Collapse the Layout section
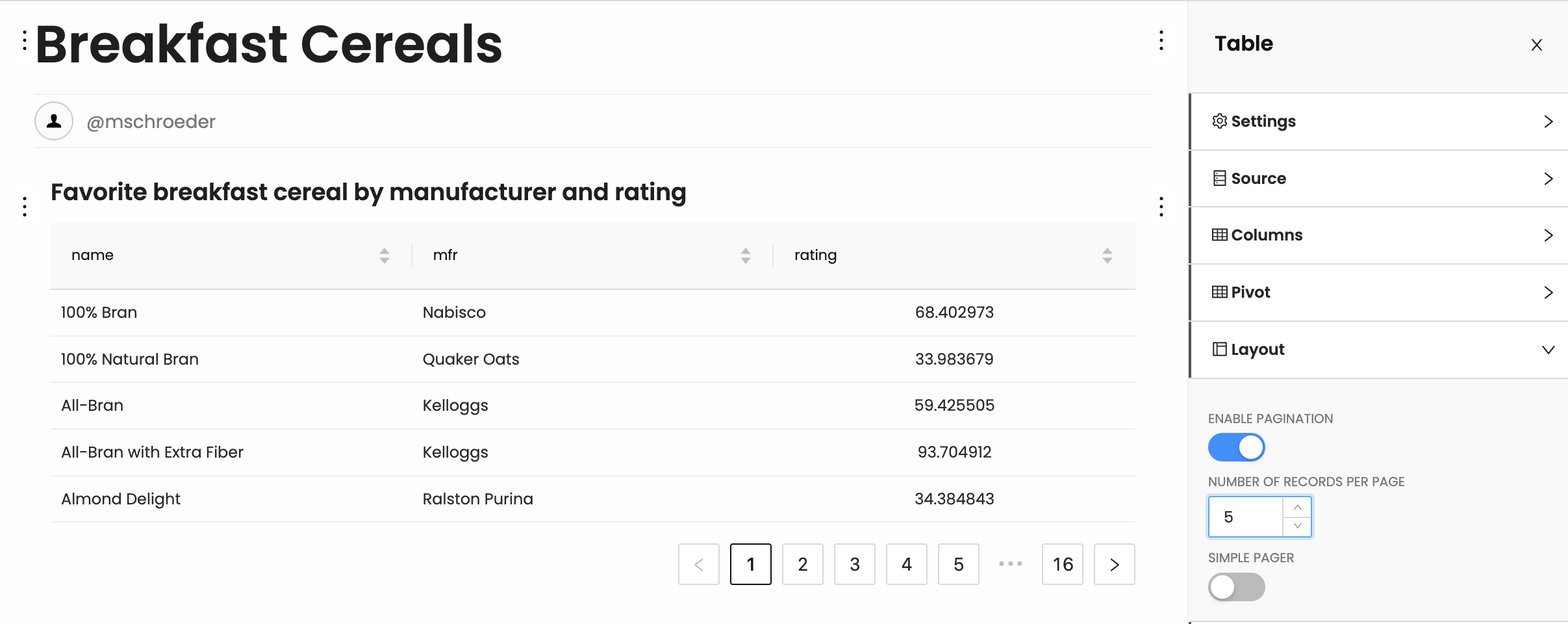 coord(1378,350)
